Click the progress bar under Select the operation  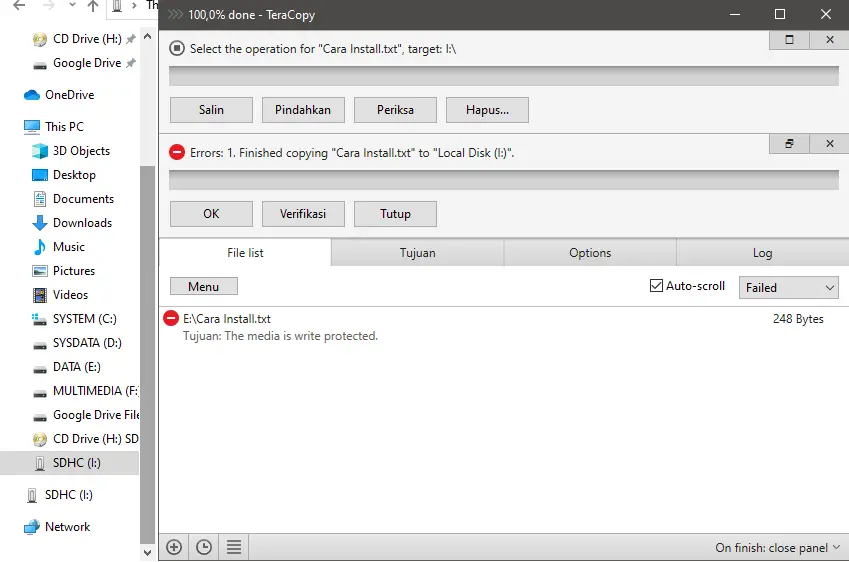[504, 76]
